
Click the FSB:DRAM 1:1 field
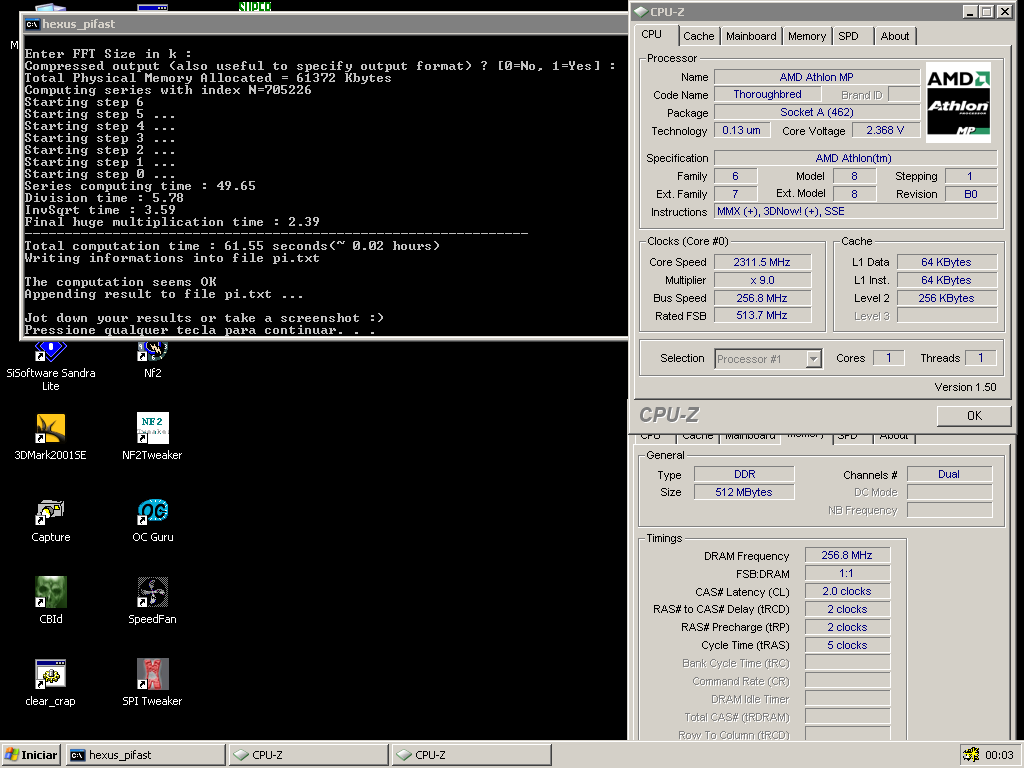pos(847,573)
